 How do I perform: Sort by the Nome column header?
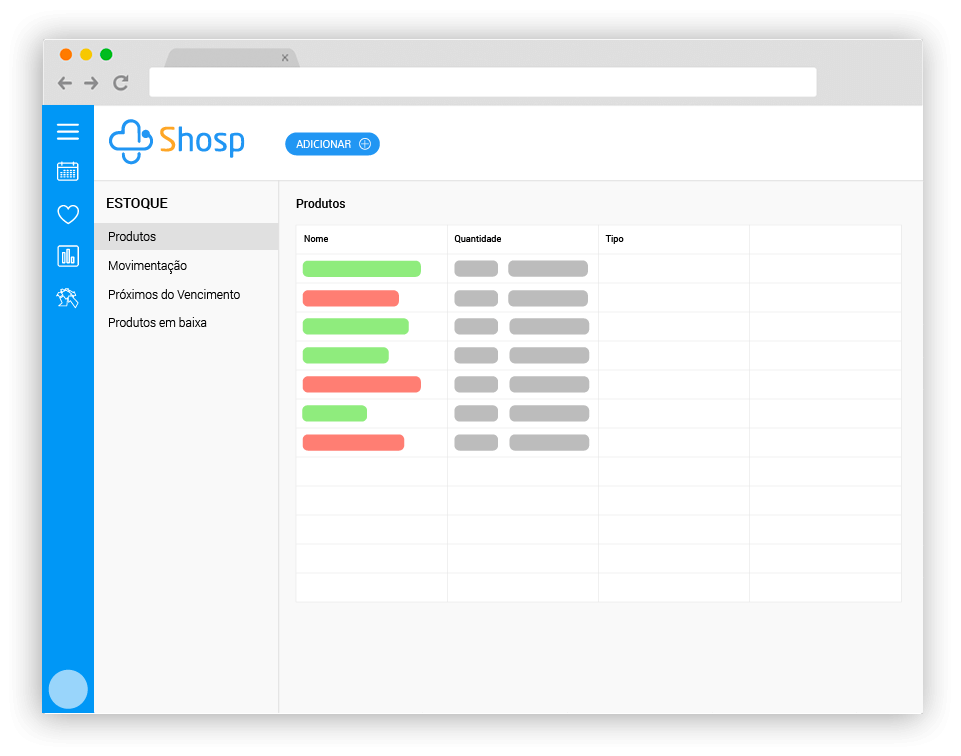coord(316,239)
